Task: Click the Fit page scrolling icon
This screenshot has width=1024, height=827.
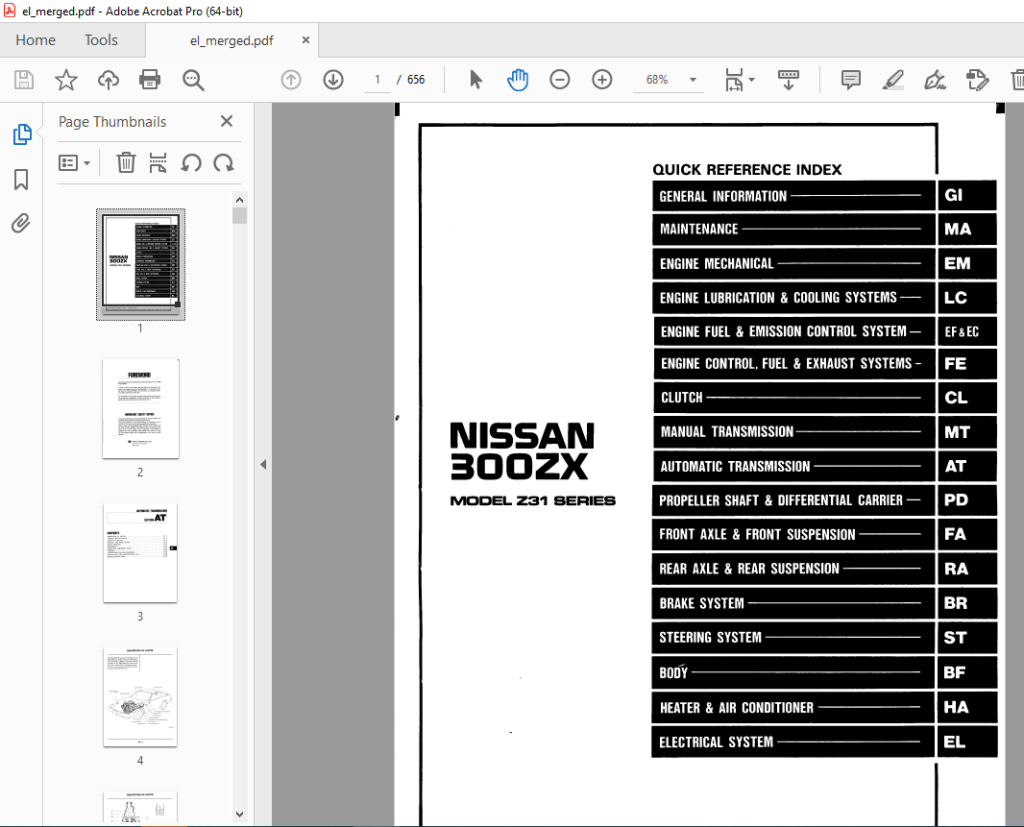Action: [734, 80]
